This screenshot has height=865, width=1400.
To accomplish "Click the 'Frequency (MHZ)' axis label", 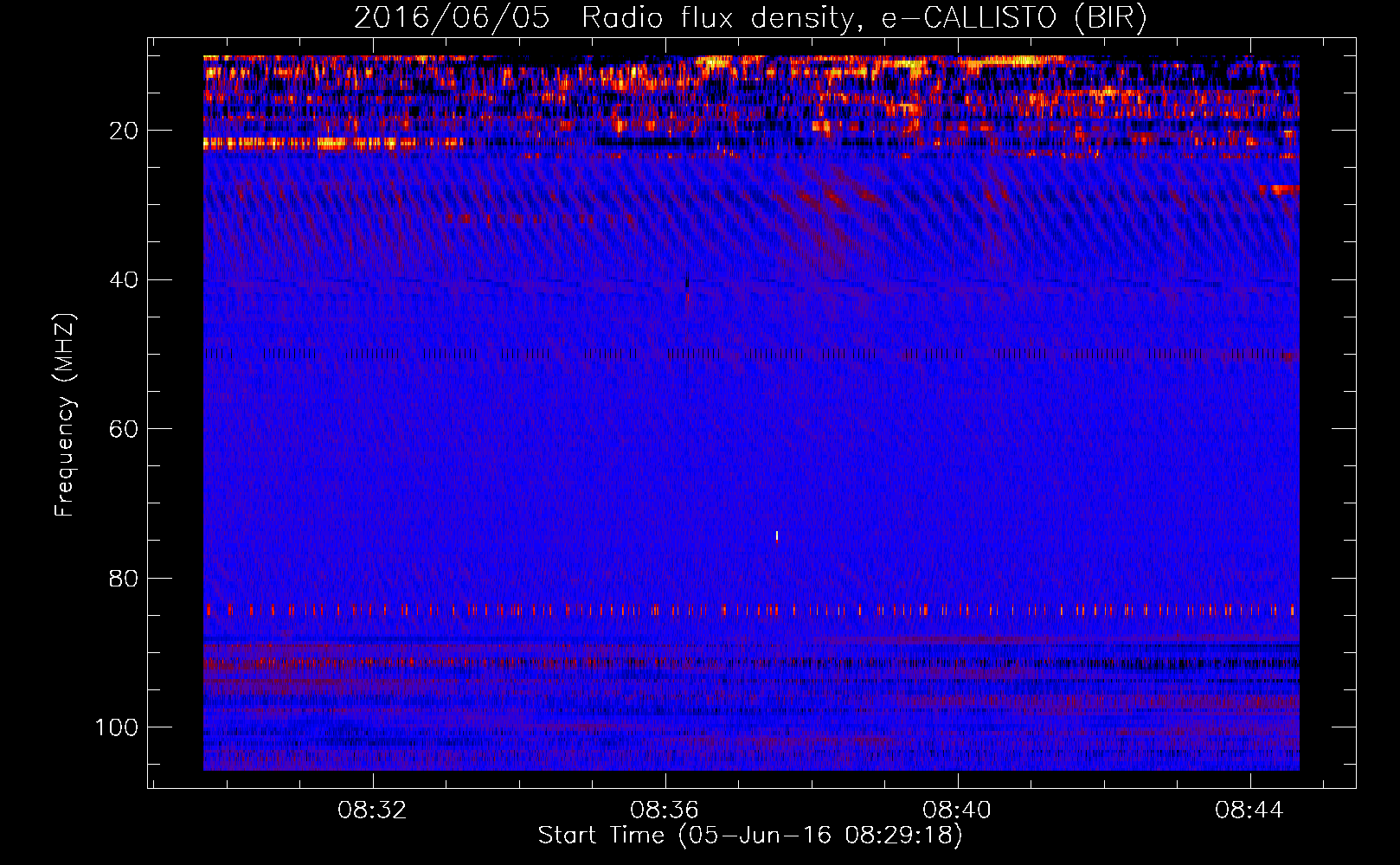I will [x=65, y=415].
